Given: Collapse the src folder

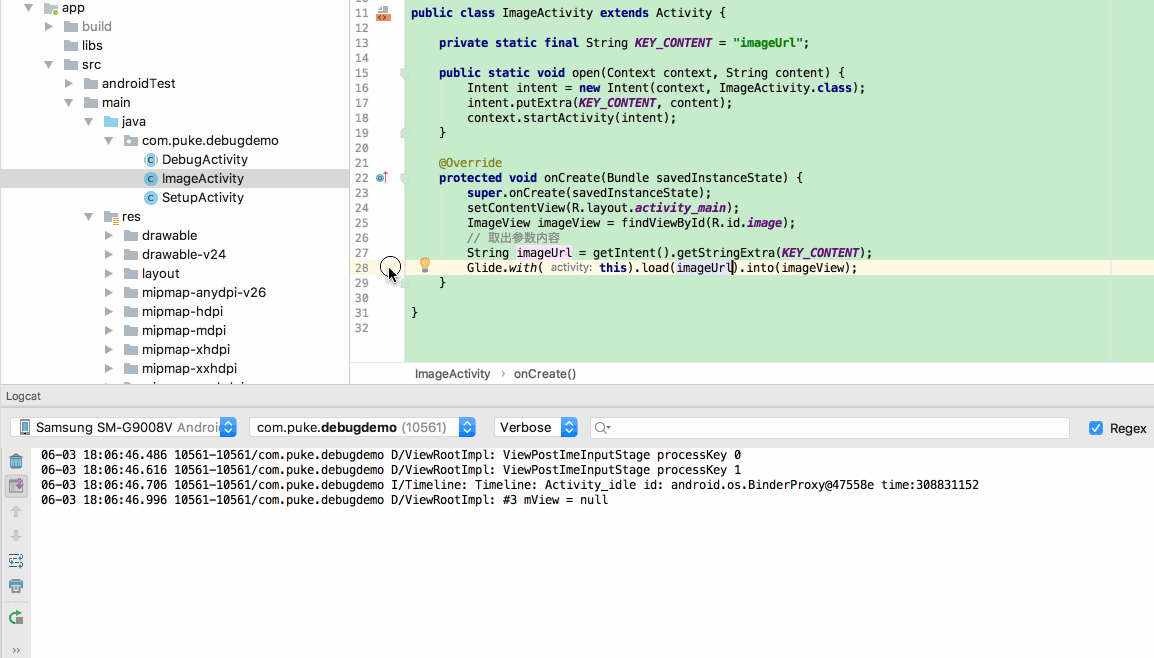Looking at the screenshot, I should point(47,64).
